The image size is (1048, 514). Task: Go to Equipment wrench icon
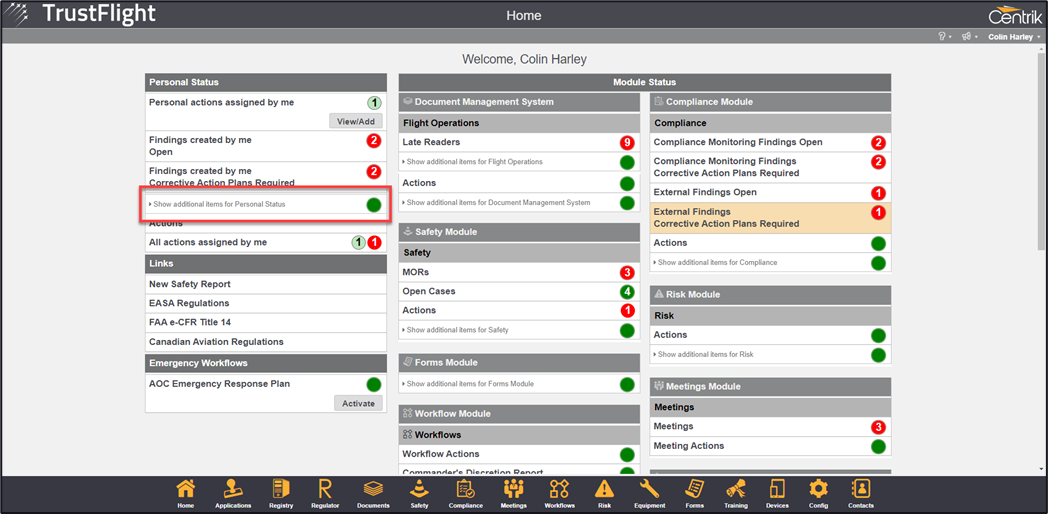coord(649,490)
